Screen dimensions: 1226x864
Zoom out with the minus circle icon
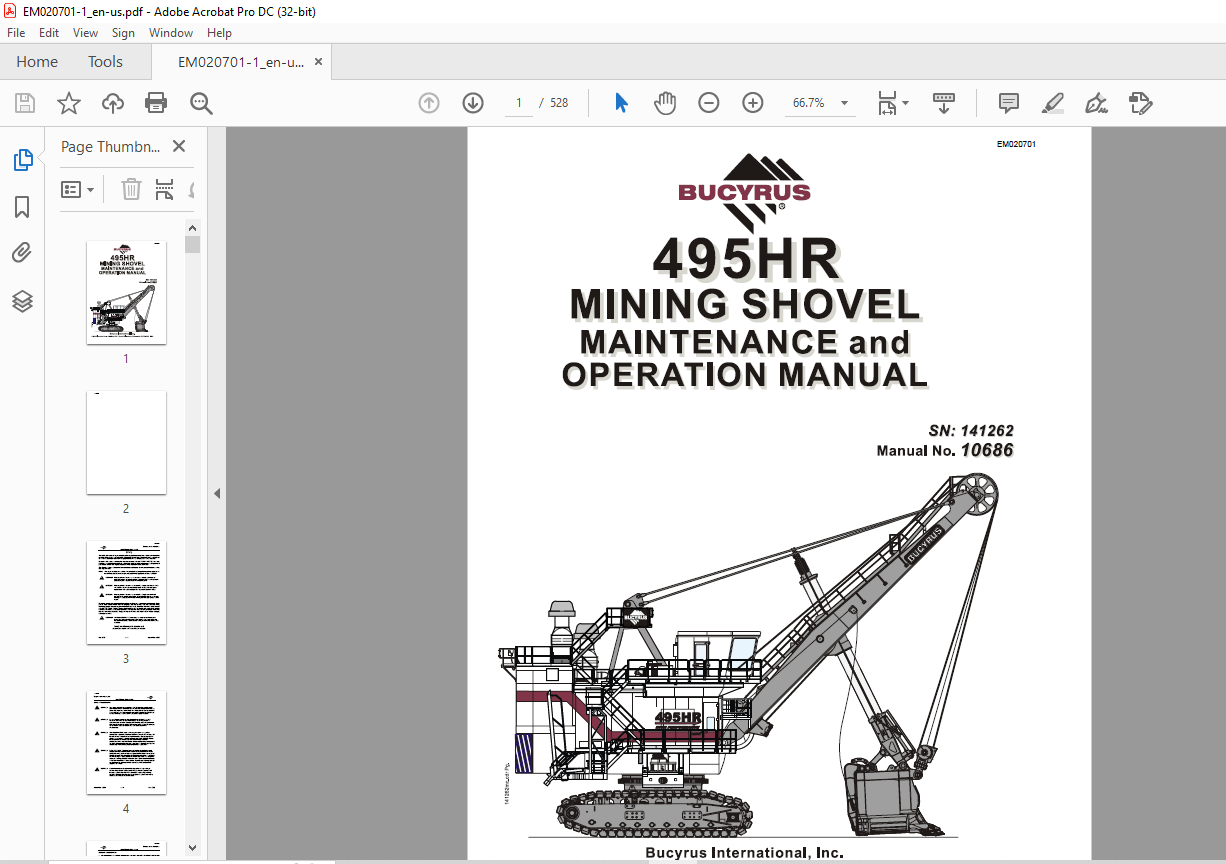tap(709, 103)
